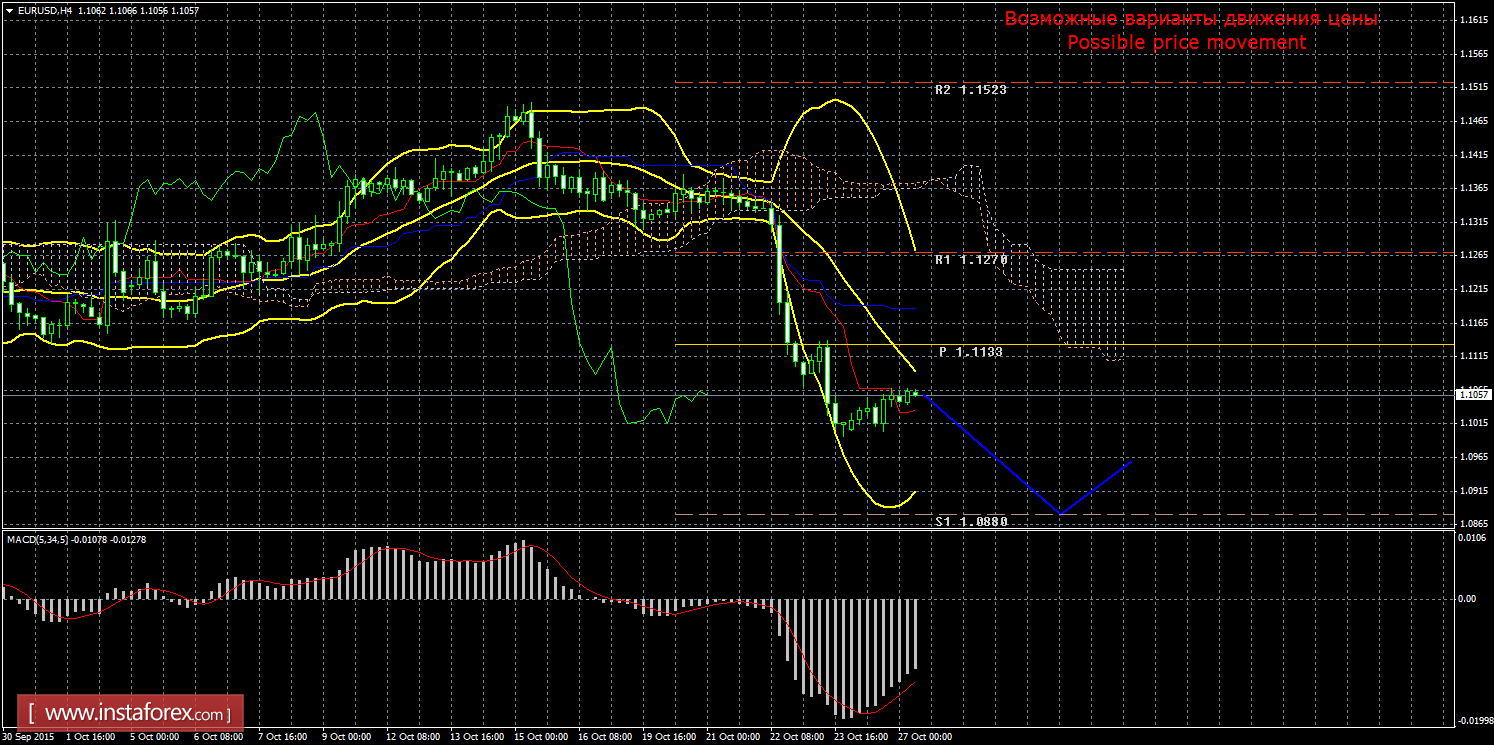Click the 0.0106 MACD scale value
This screenshot has height=745, width=1494.
(1471, 540)
